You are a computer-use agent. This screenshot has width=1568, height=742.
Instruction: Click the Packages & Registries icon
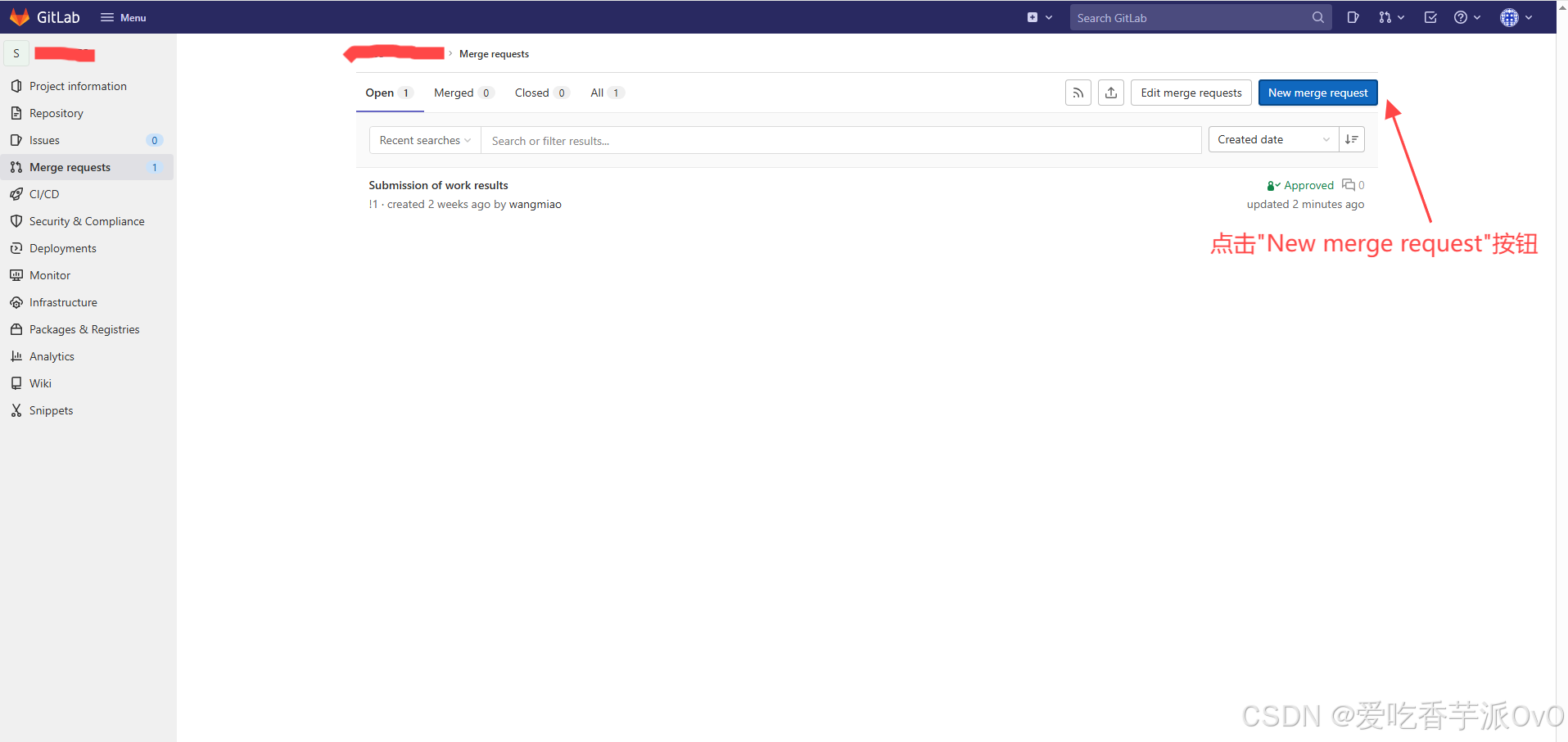pyautogui.click(x=16, y=329)
